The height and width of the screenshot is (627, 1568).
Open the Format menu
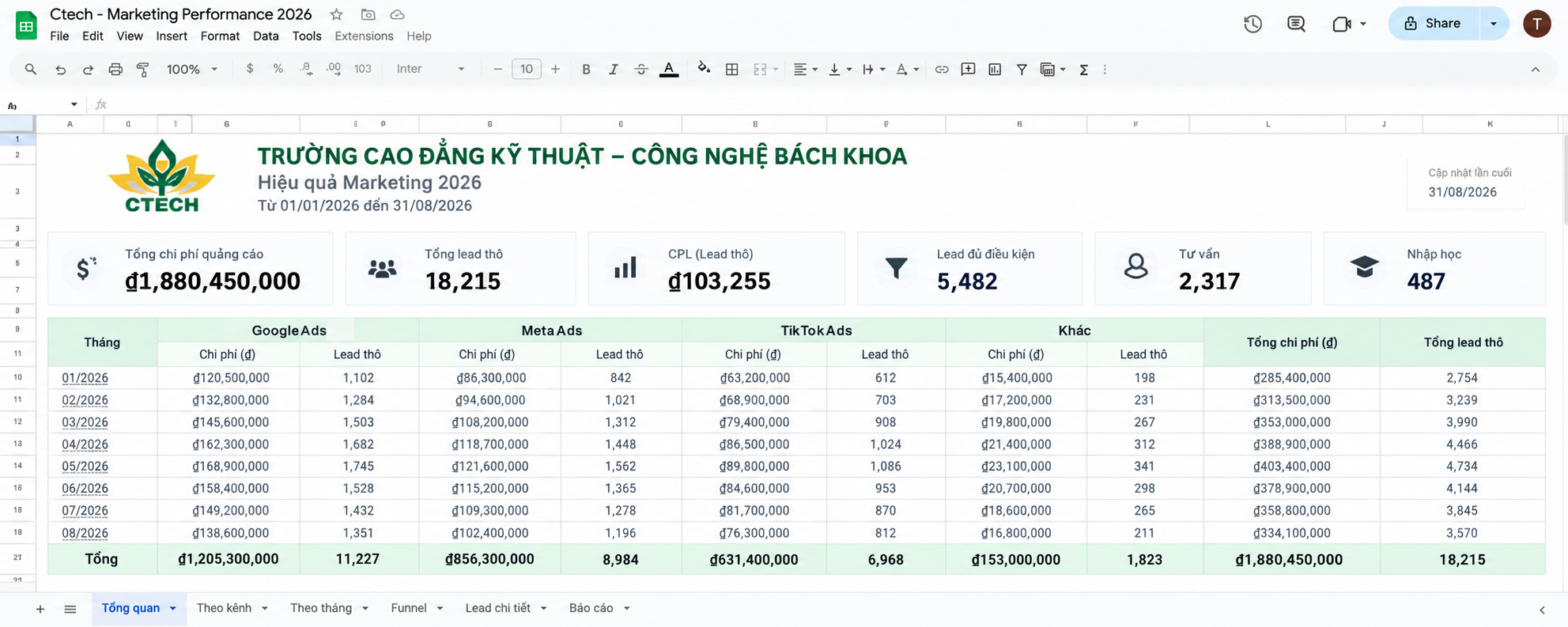[220, 36]
